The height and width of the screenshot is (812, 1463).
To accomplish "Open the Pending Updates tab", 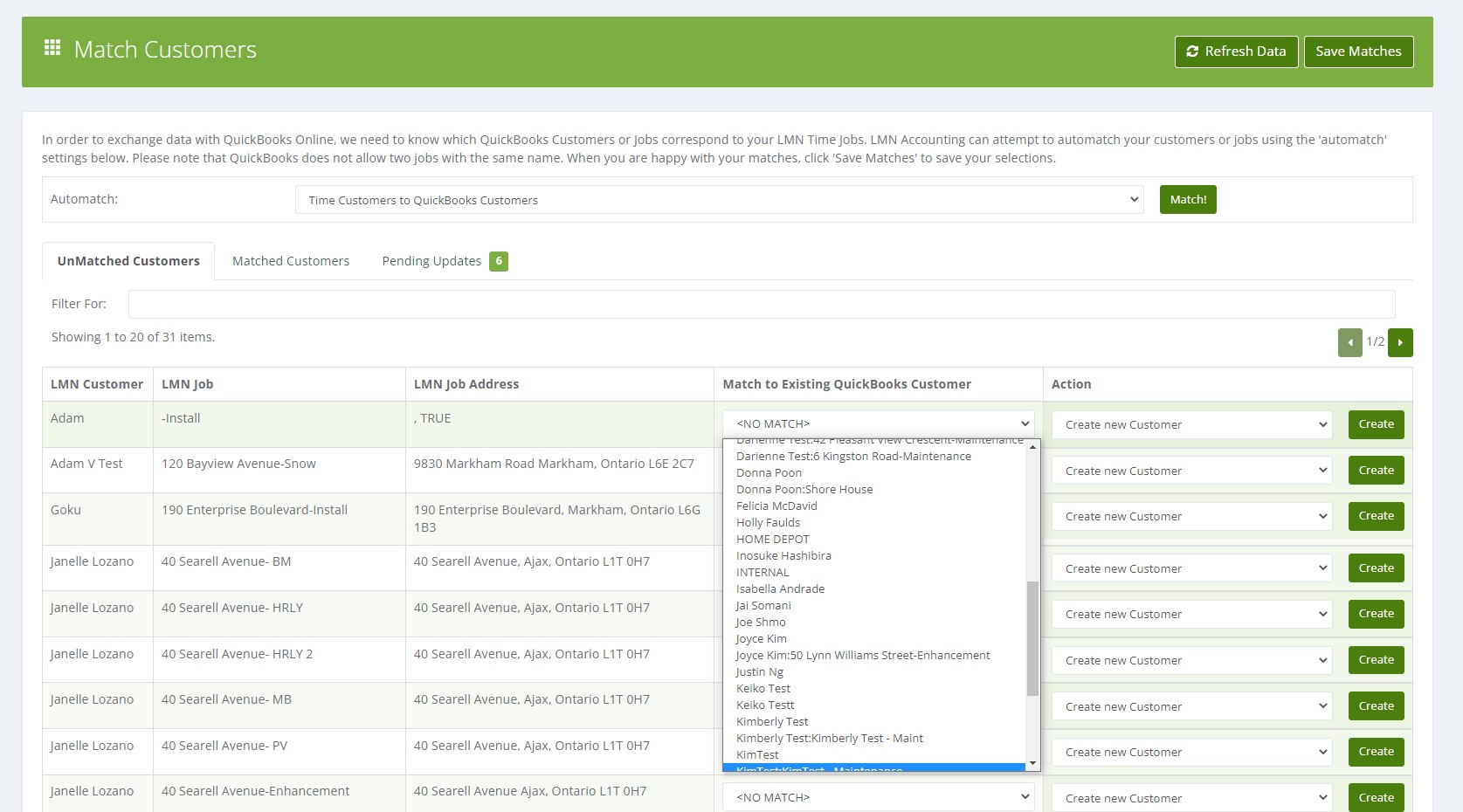I will pos(431,261).
